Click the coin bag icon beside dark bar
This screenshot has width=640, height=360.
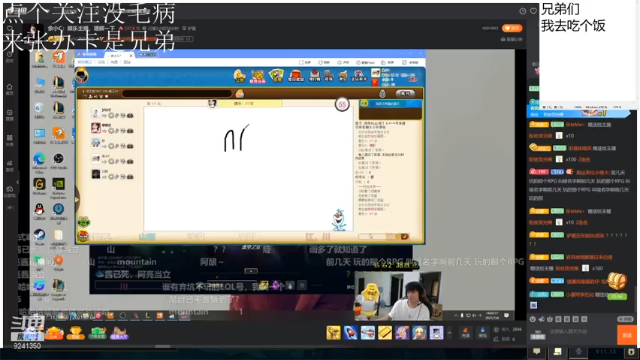point(240,93)
